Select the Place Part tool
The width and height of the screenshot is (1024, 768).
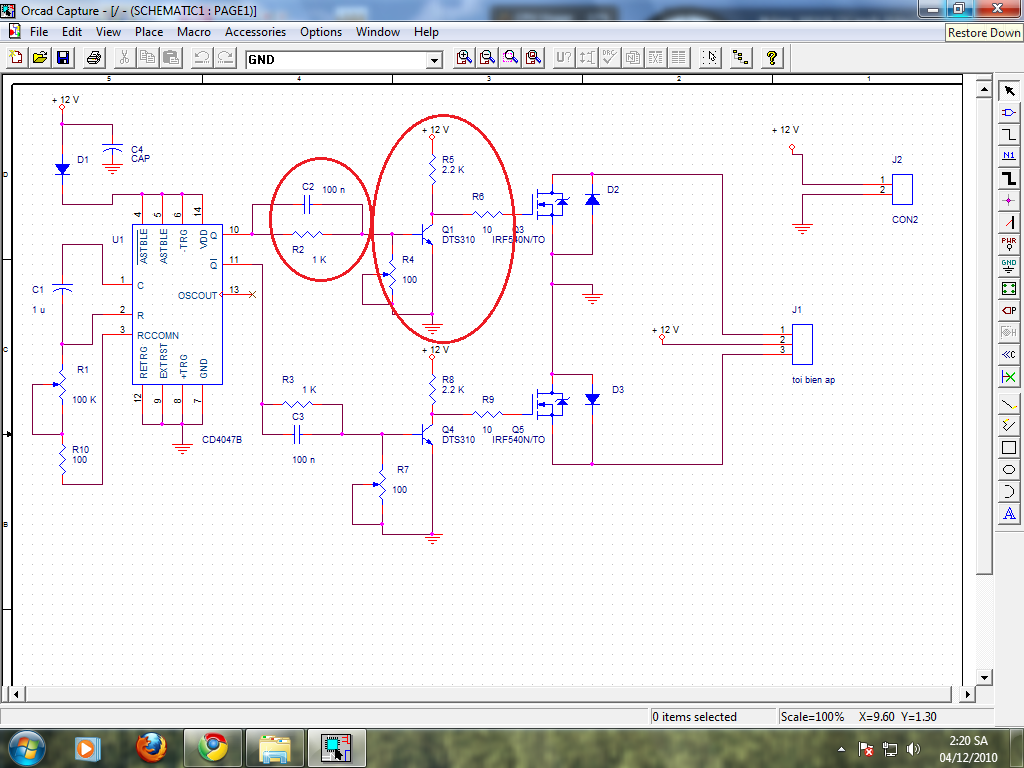click(x=1009, y=113)
